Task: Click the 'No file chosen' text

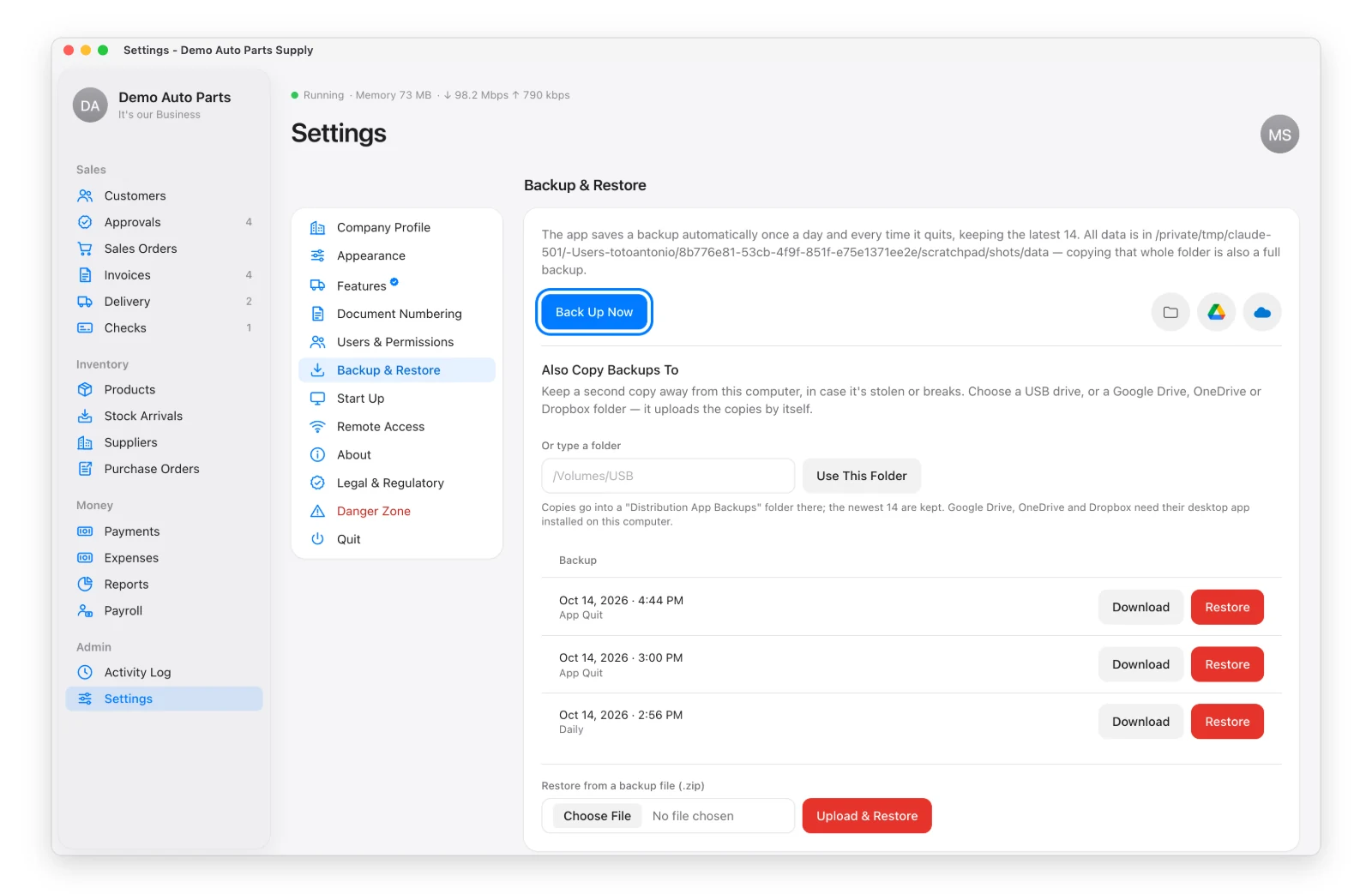Action: tap(693, 816)
